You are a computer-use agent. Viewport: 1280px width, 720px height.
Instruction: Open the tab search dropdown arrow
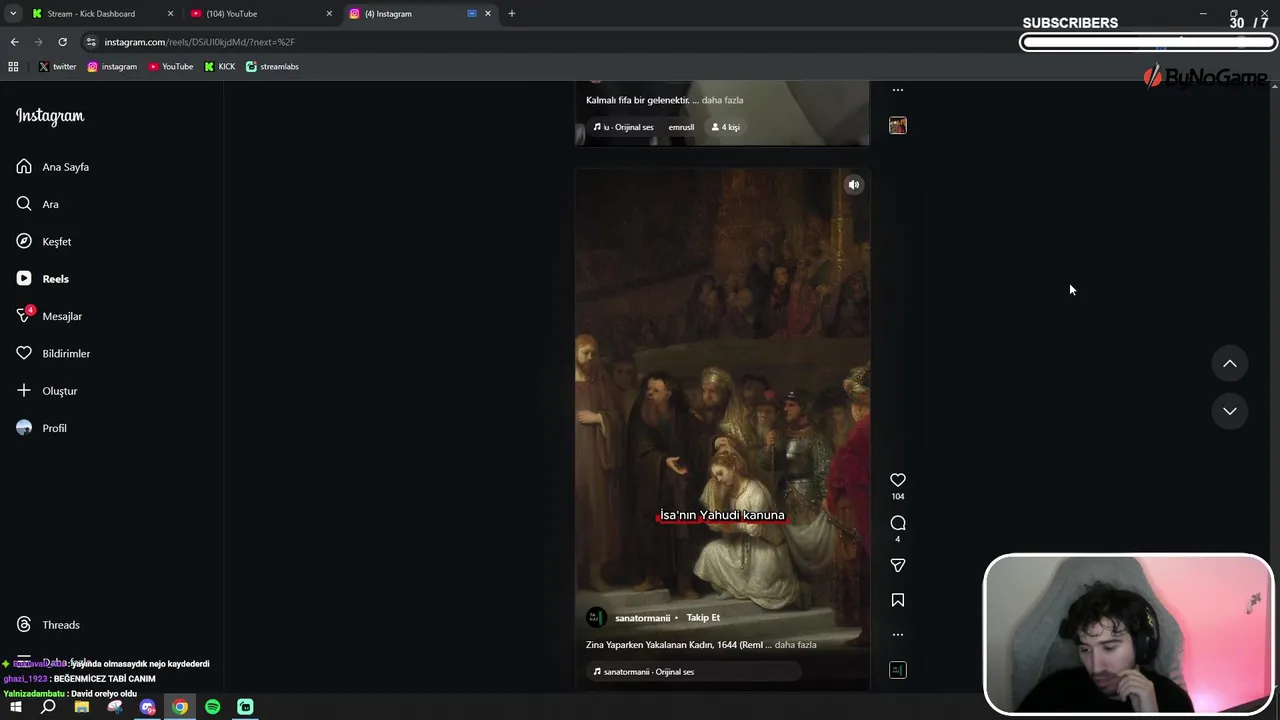pyautogui.click(x=13, y=14)
